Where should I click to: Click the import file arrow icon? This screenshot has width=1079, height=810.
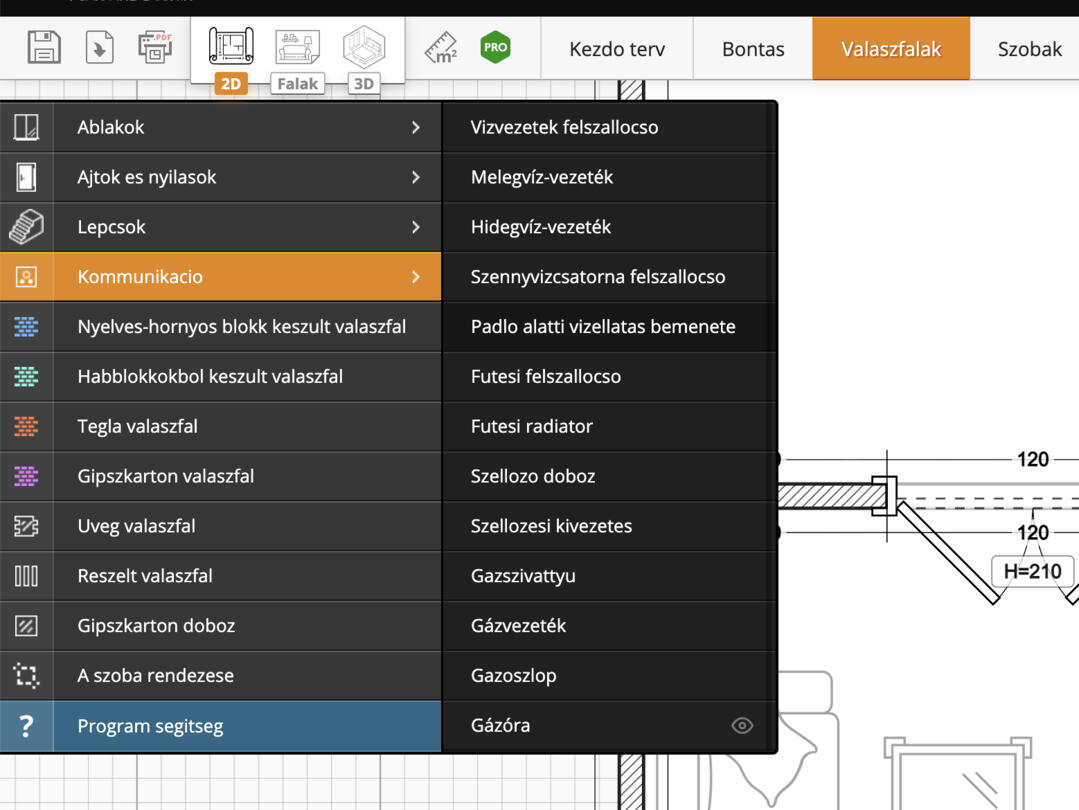pyautogui.click(x=100, y=47)
